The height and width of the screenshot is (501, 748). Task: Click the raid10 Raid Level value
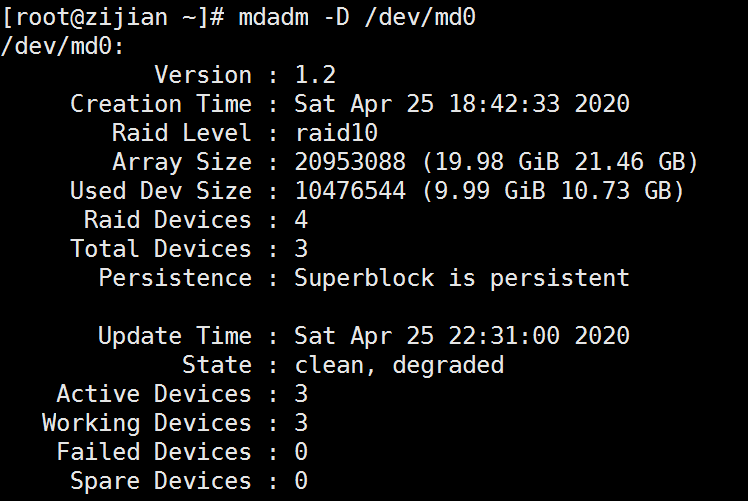[x=336, y=133]
